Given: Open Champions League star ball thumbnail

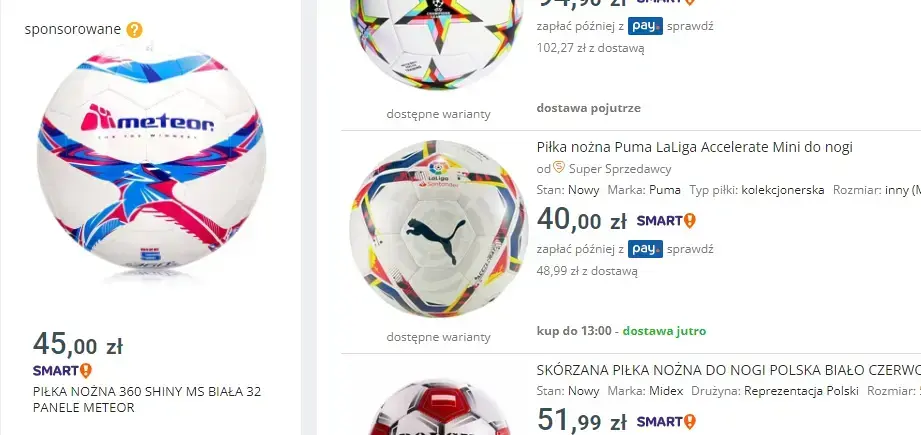Looking at the screenshot, I should [x=438, y=44].
